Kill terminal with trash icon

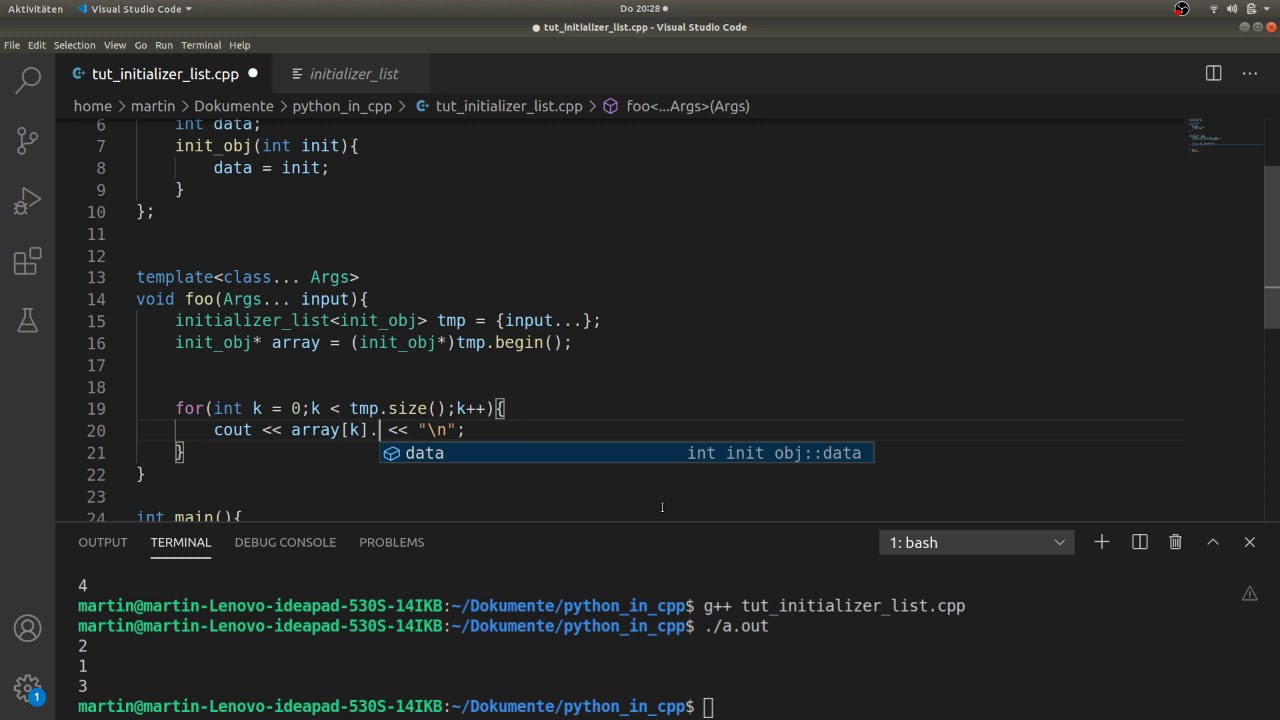coord(1176,542)
